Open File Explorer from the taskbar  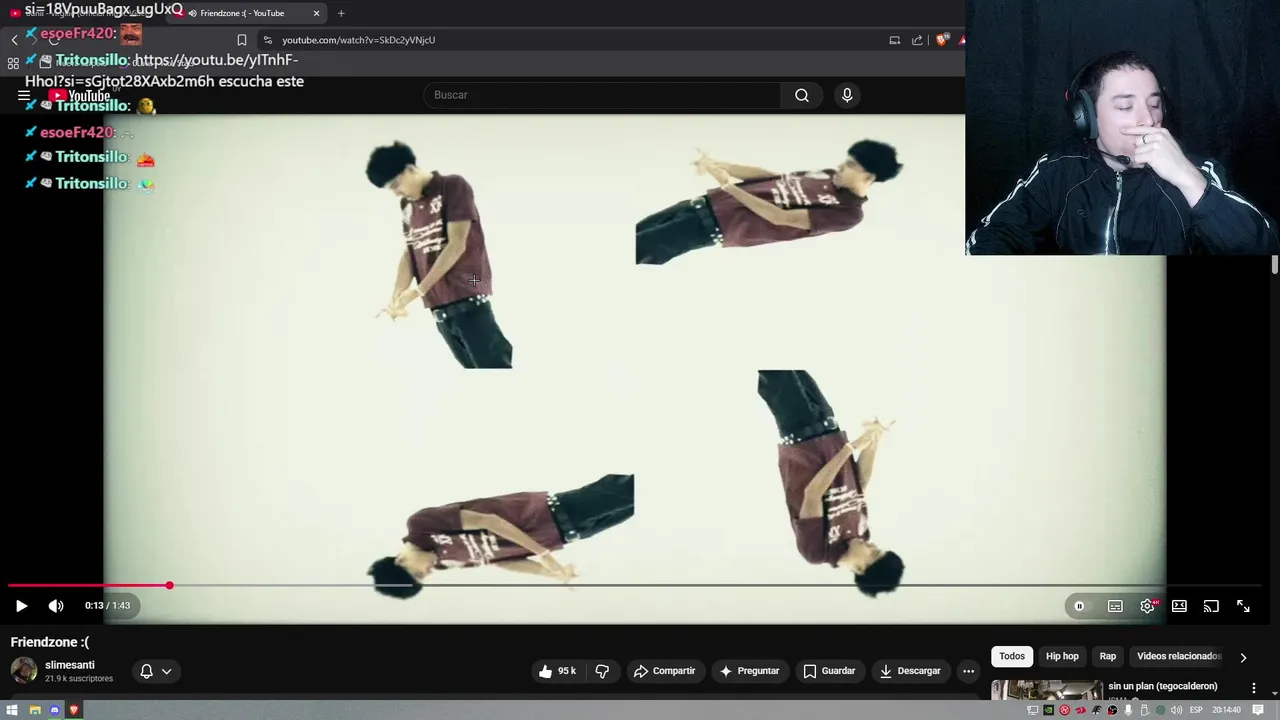35,710
